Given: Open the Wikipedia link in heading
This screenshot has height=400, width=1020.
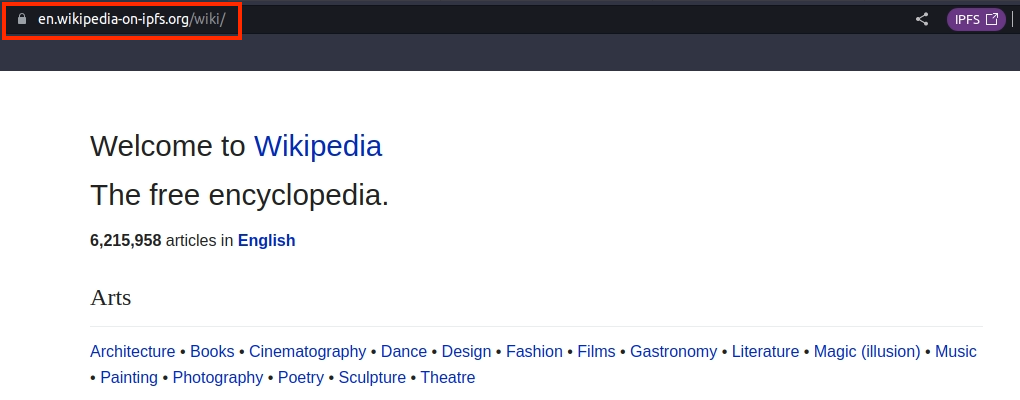Looking at the screenshot, I should point(317,146).
